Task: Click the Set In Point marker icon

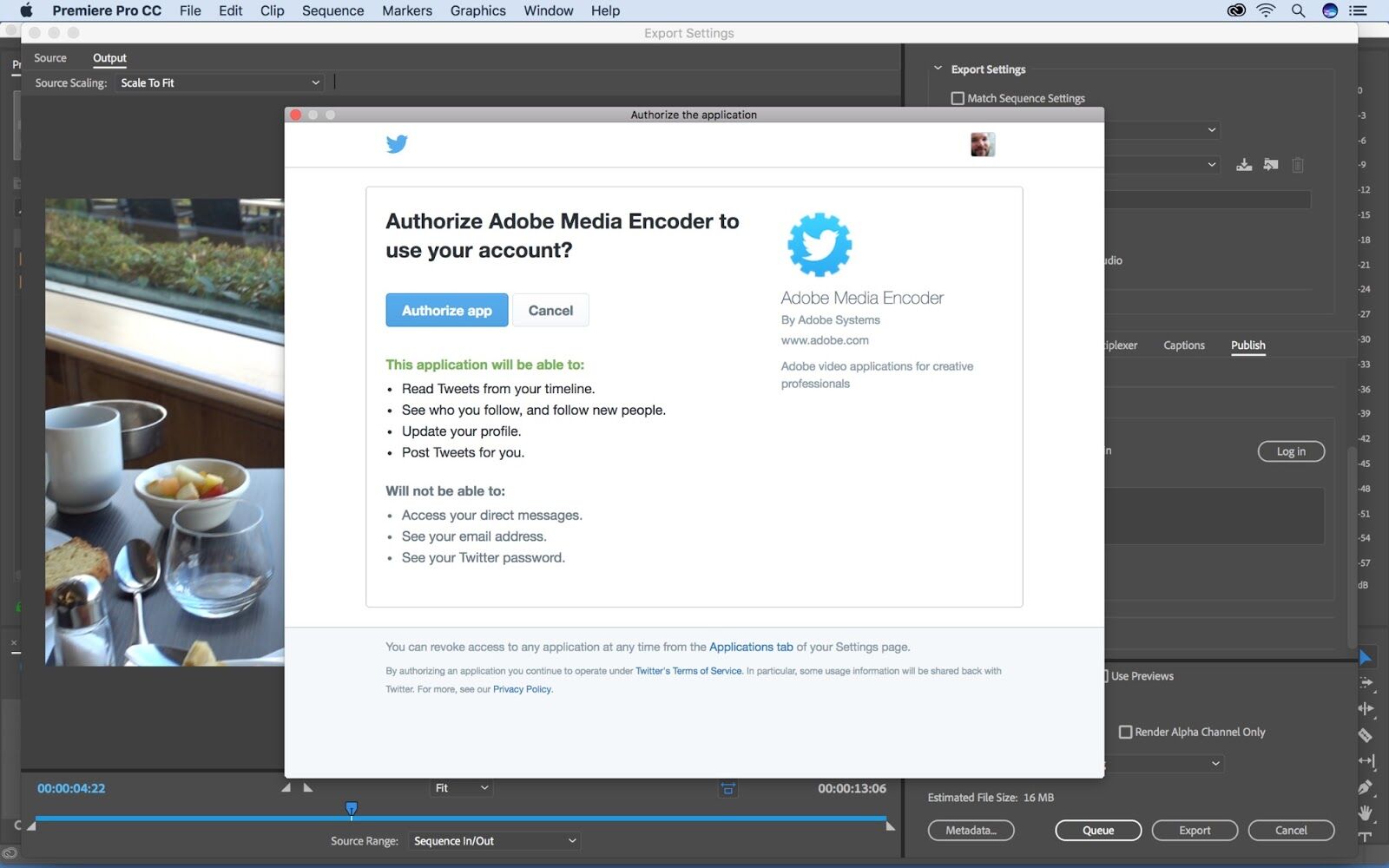Action: pos(286,787)
